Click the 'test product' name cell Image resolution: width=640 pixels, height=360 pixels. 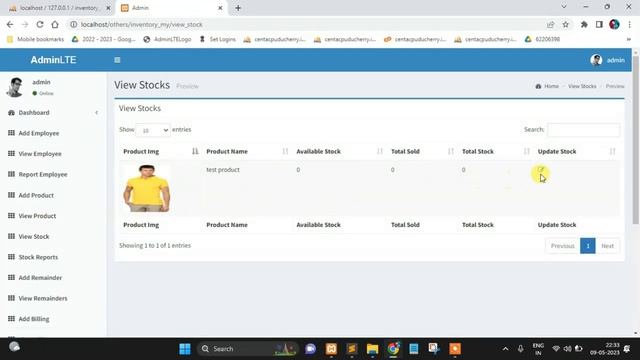pyautogui.click(x=223, y=170)
